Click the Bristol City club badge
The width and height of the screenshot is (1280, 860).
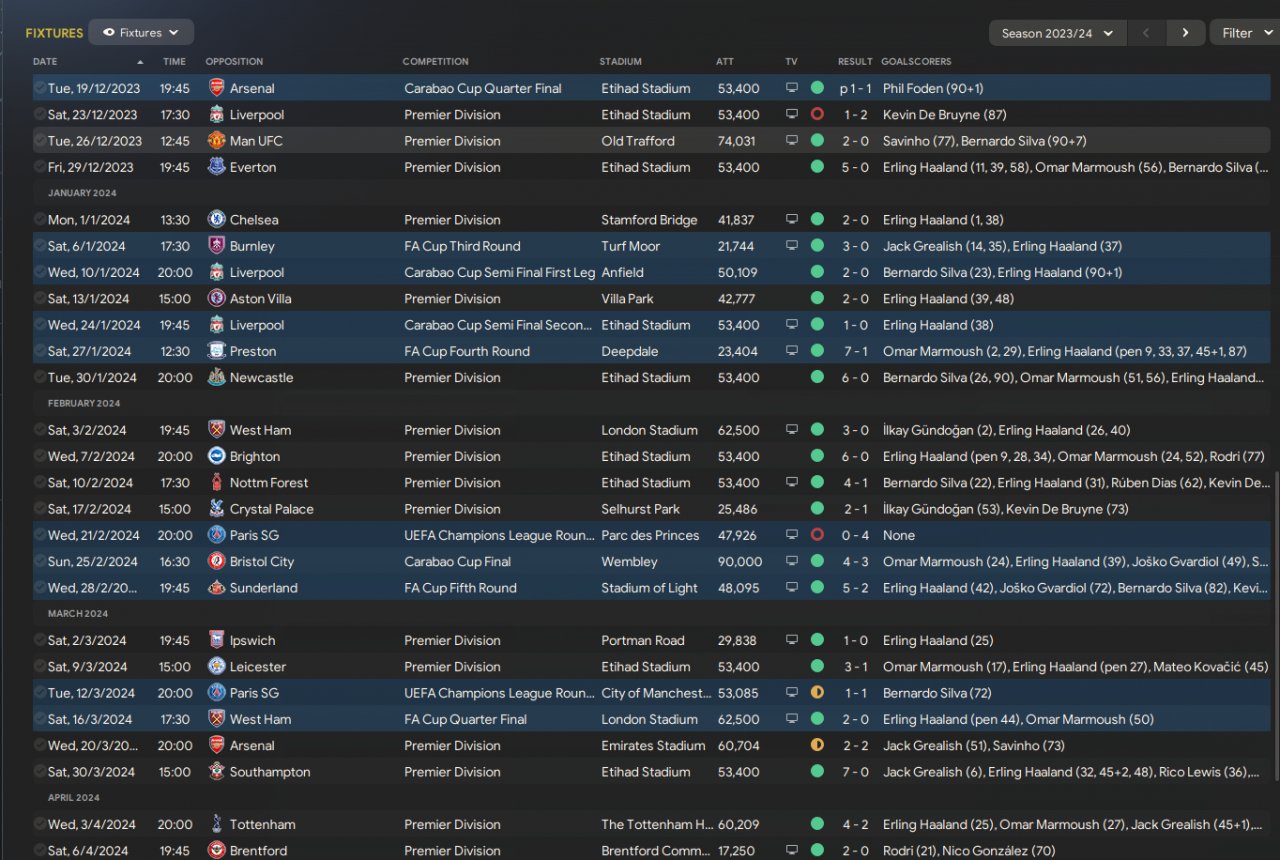(x=216, y=561)
